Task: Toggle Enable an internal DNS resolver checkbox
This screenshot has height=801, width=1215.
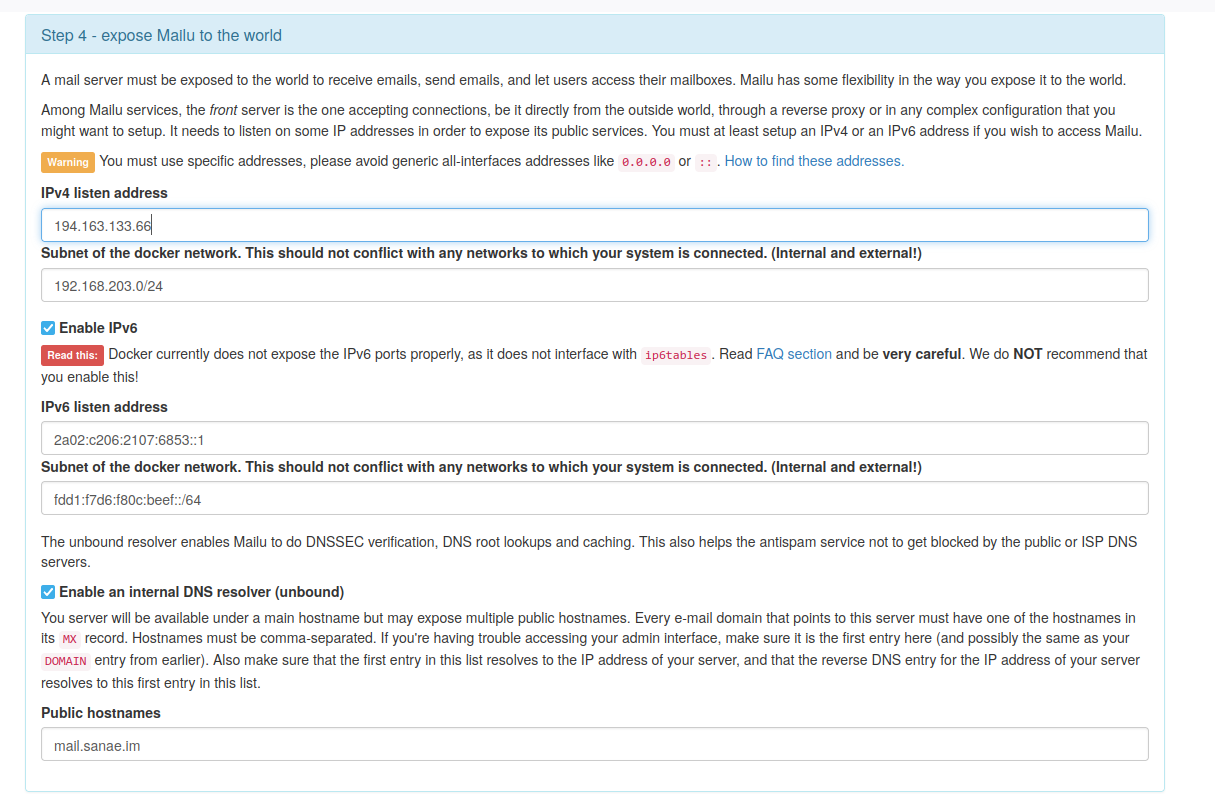Action: click(48, 592)
